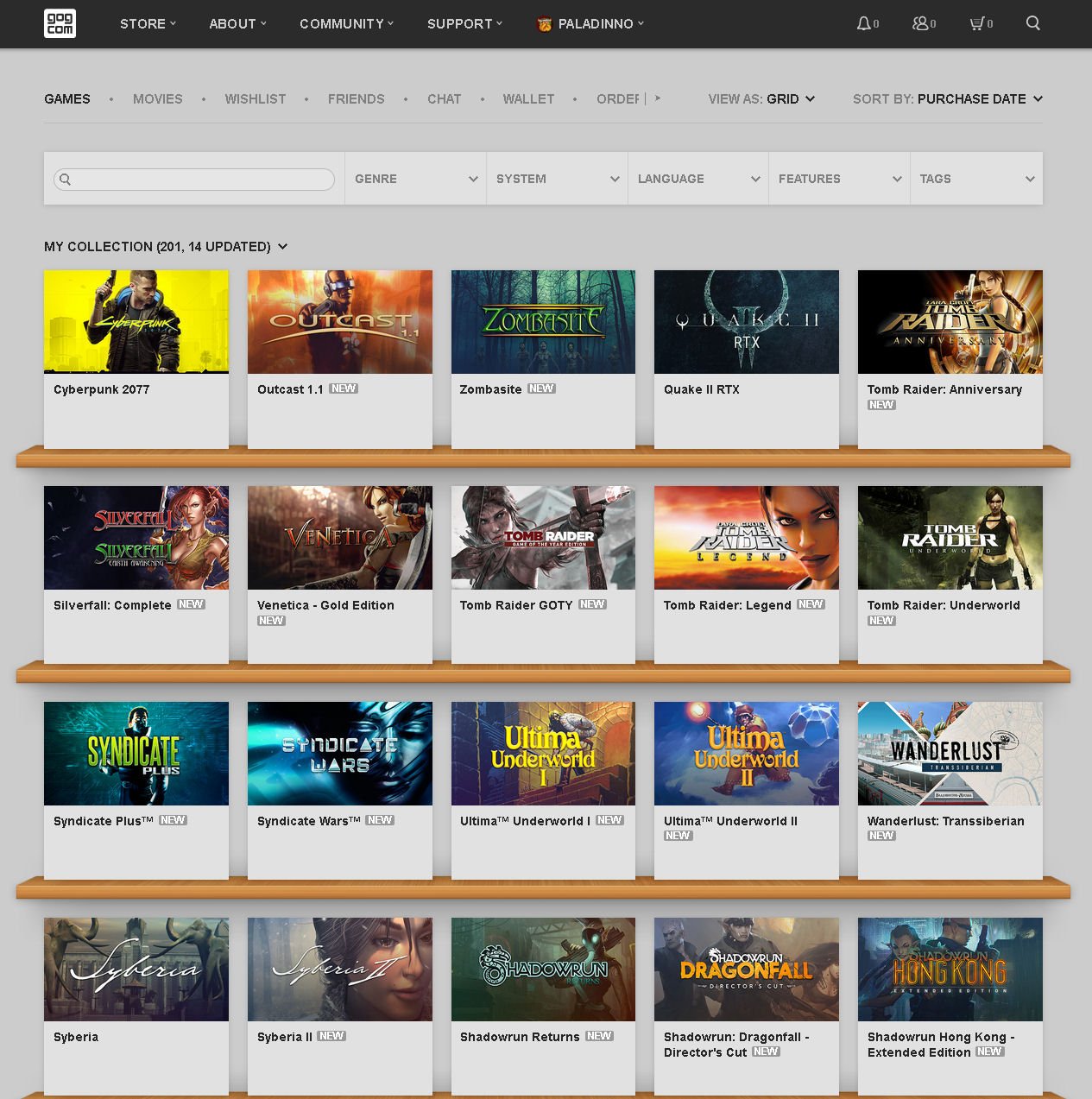Click the Venetica - Gold Edition title
Image resolution: width=1092 pixels, height=1099 pixels.
[325, 605]
